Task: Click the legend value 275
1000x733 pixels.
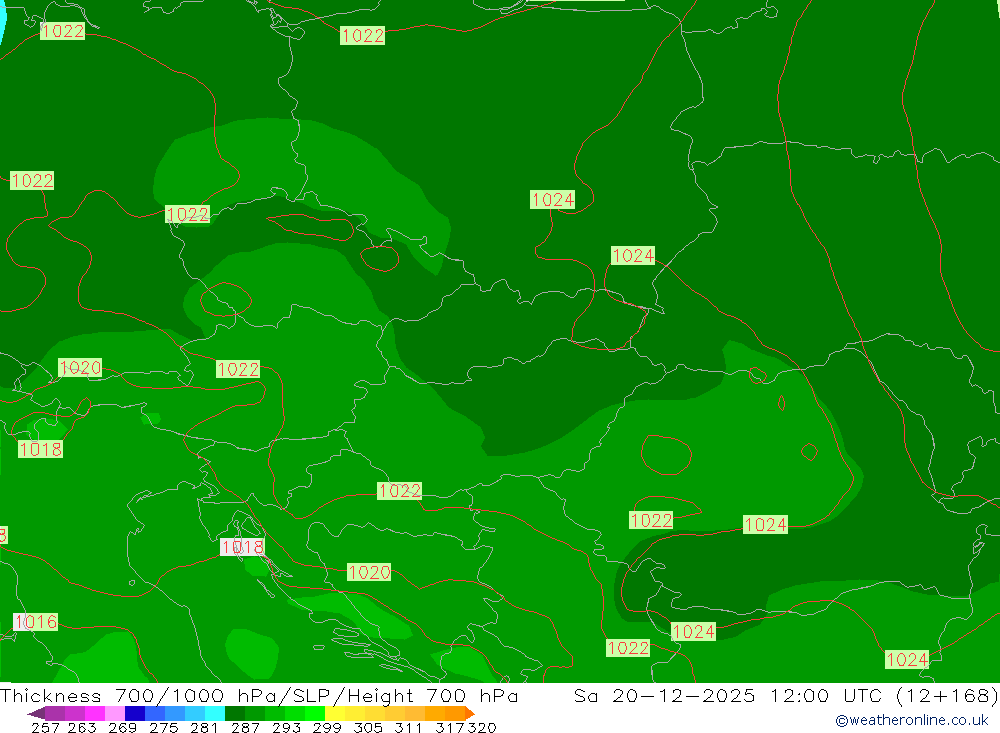Action: (163, 728)
